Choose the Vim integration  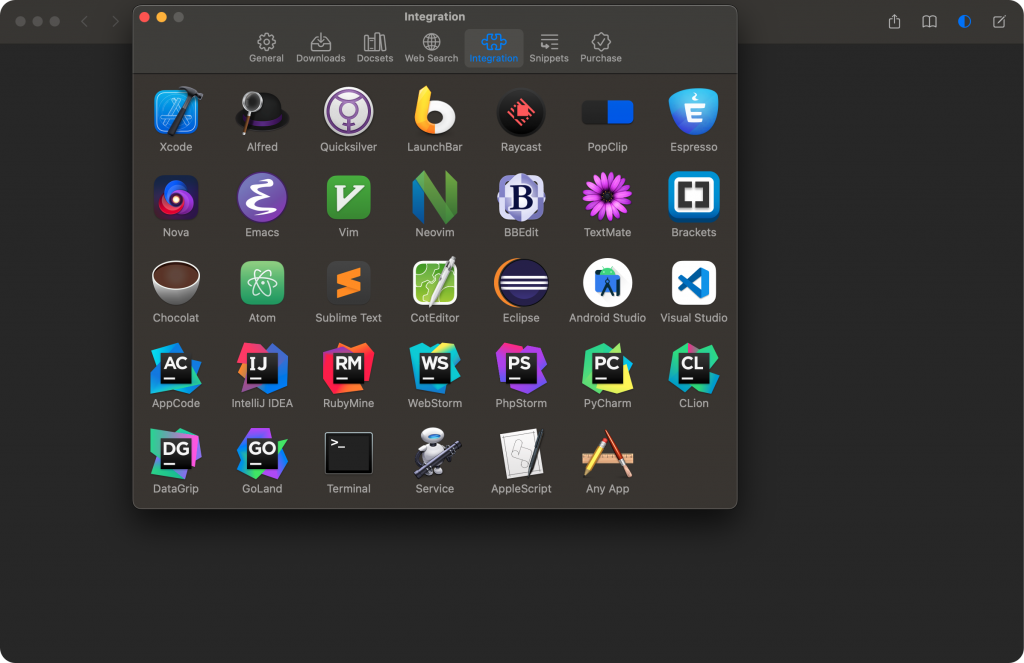pyautogui.click(x=348, y=198)
